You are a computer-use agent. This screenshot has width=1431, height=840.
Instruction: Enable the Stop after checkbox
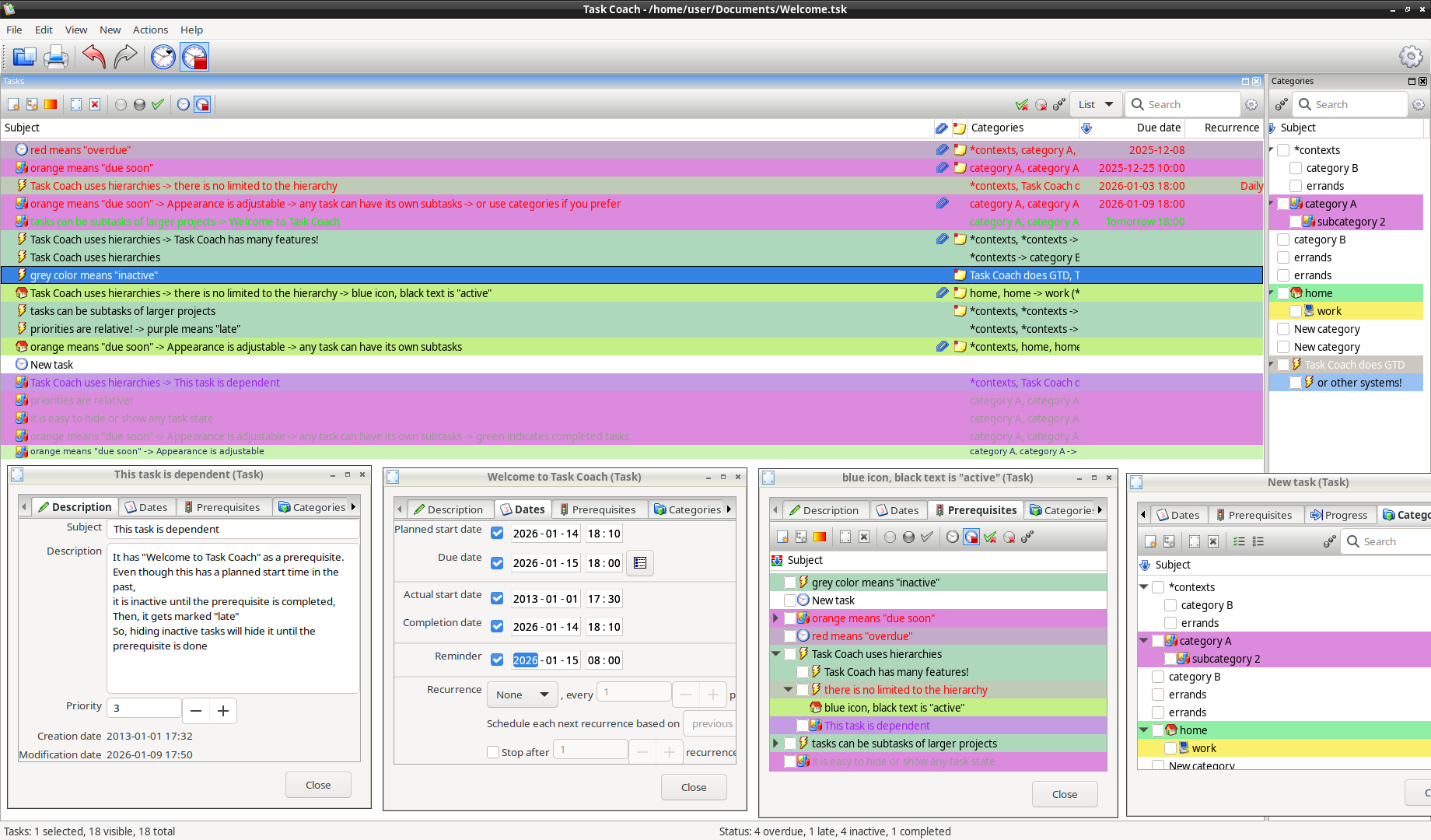pyautogui.click(x=493, y=752)
